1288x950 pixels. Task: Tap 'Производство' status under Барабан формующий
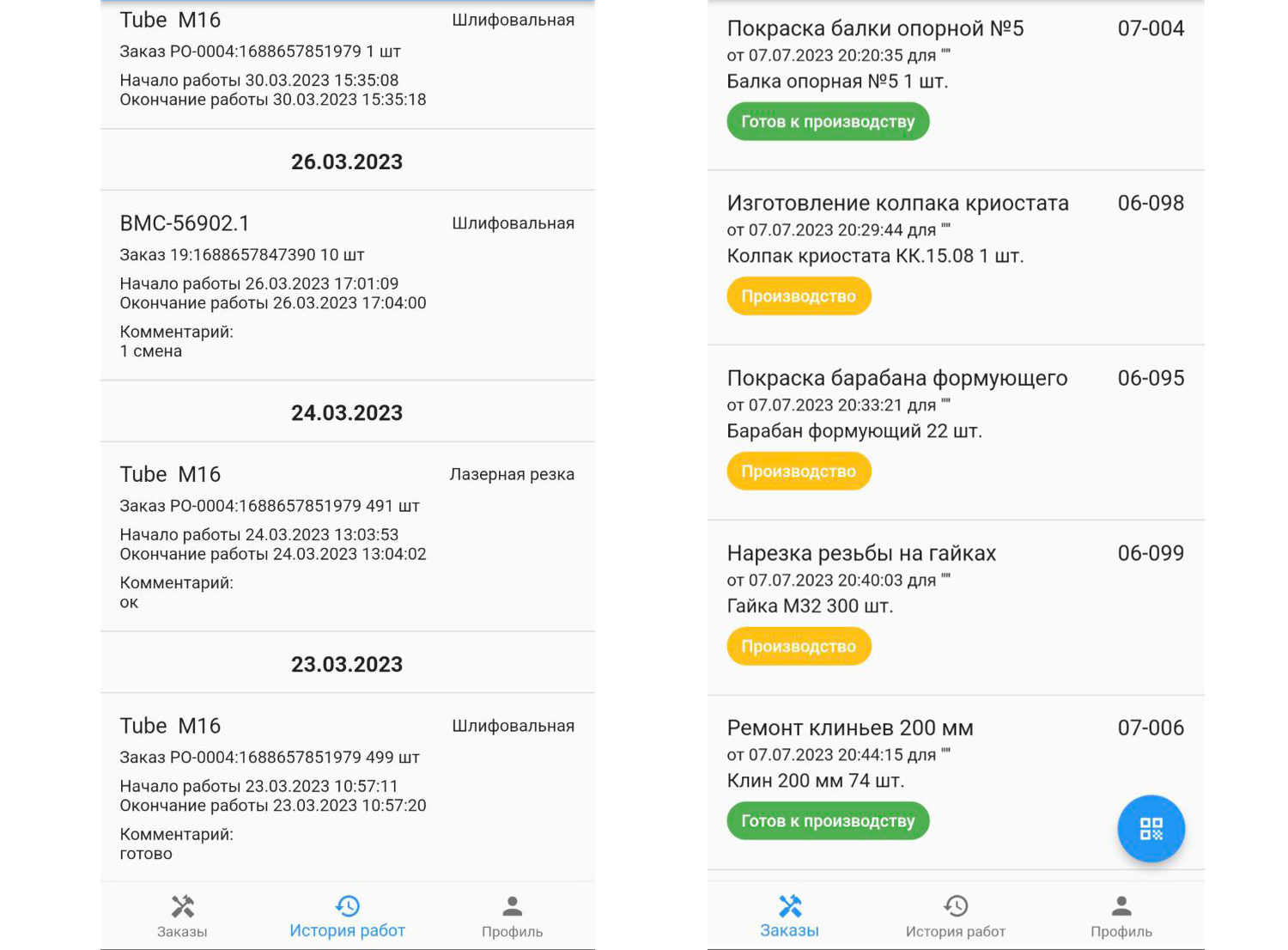pyautogui.click(x=799, y=472)
